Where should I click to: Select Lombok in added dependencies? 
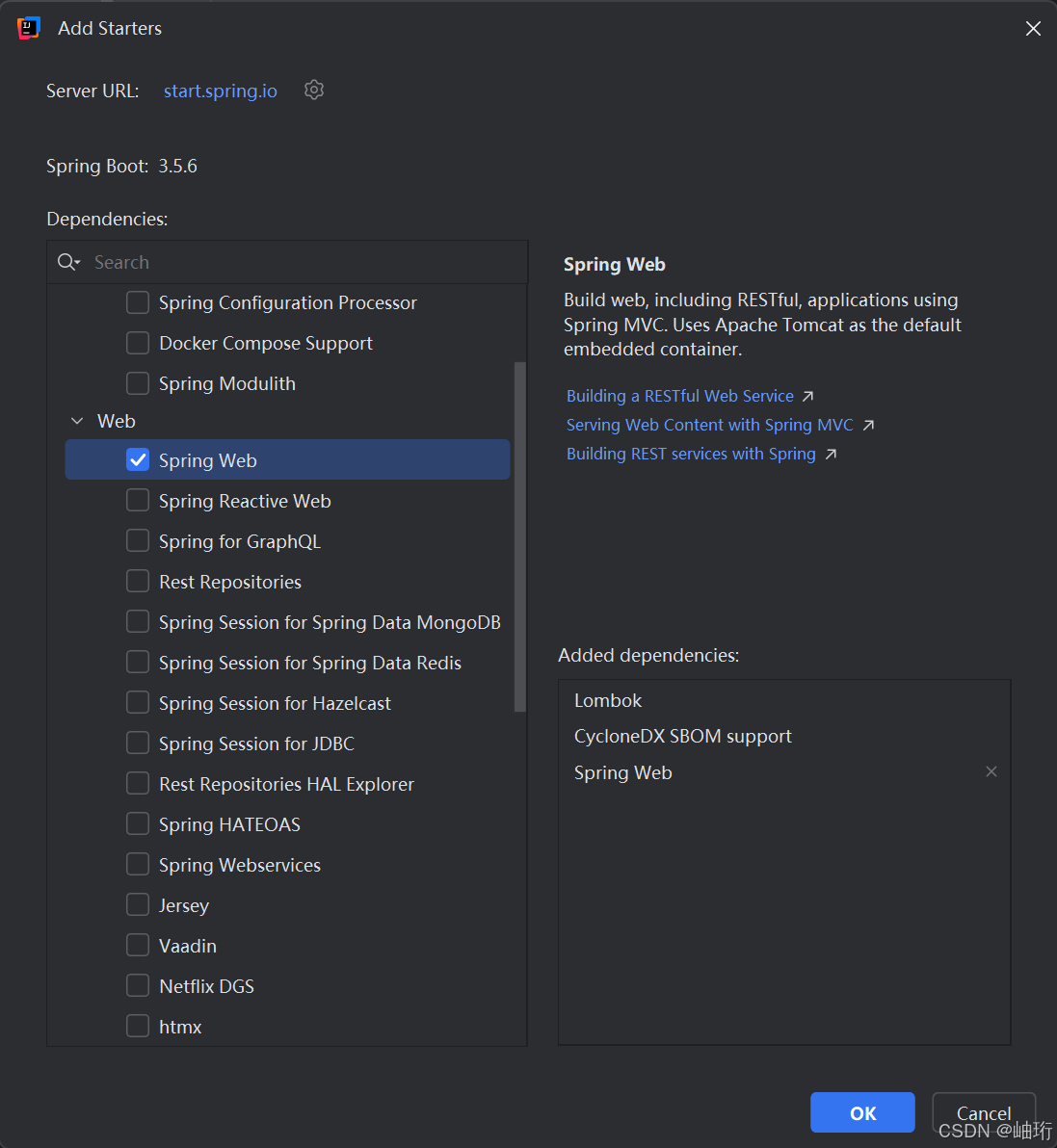608,701
